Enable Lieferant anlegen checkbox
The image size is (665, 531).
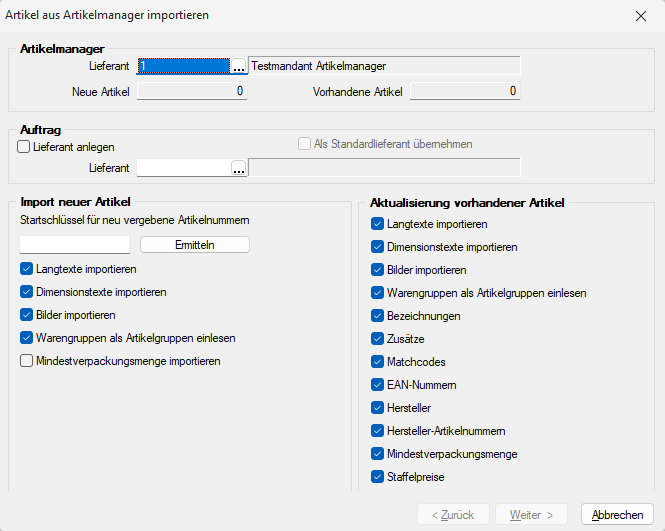pos(24,146)
